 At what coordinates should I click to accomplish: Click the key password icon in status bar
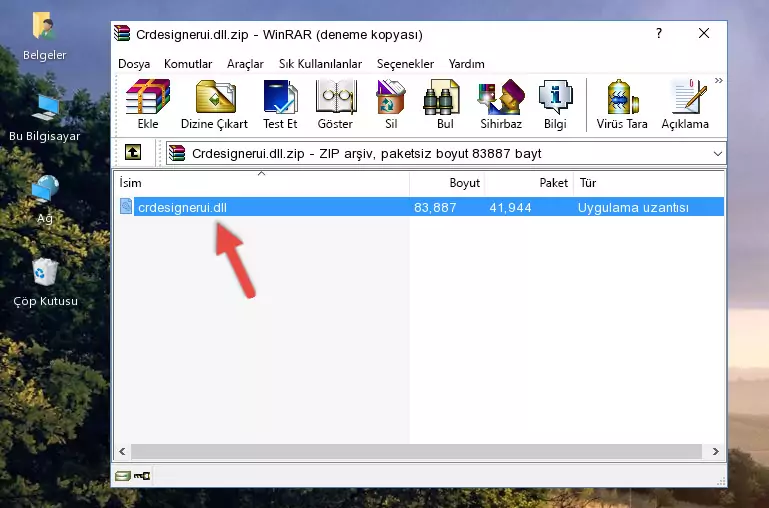tap(142, 475)
